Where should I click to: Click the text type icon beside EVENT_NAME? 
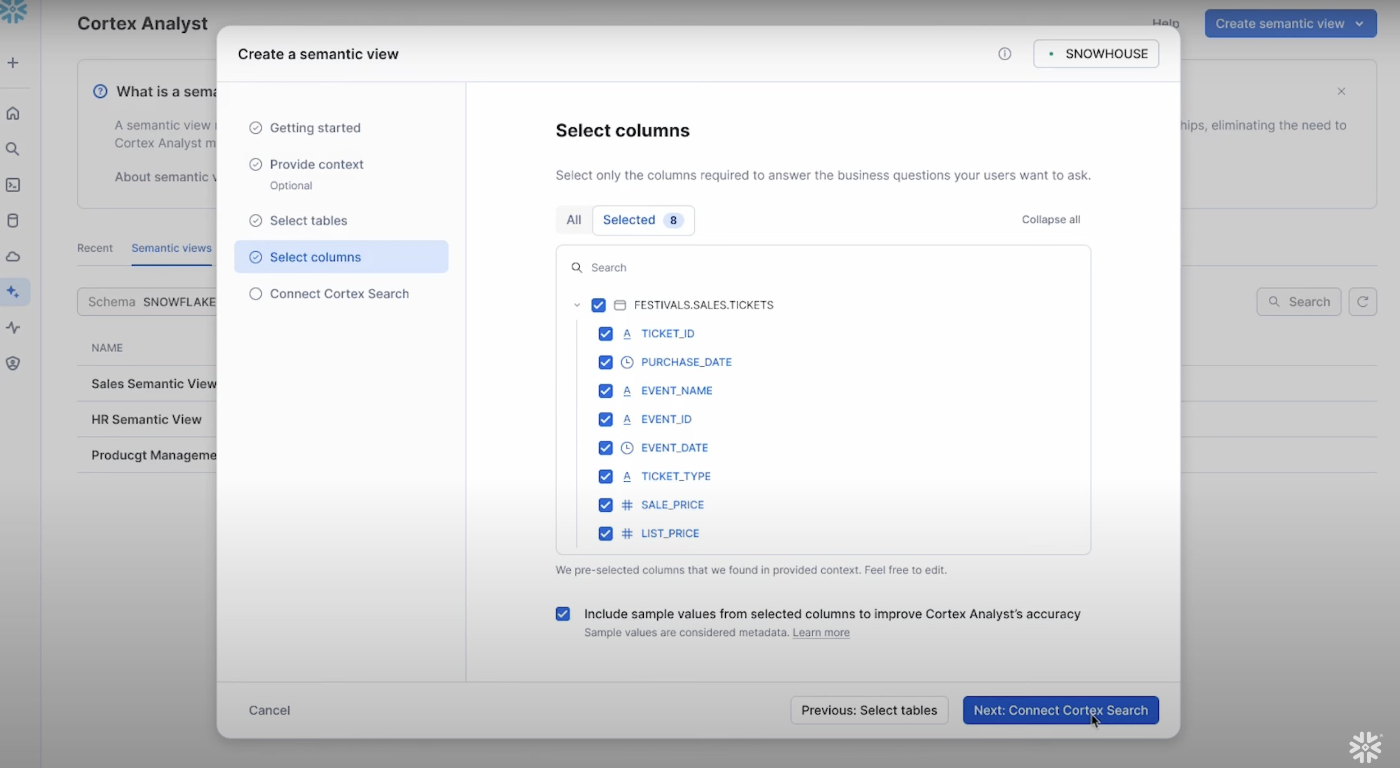coord(627,391)
